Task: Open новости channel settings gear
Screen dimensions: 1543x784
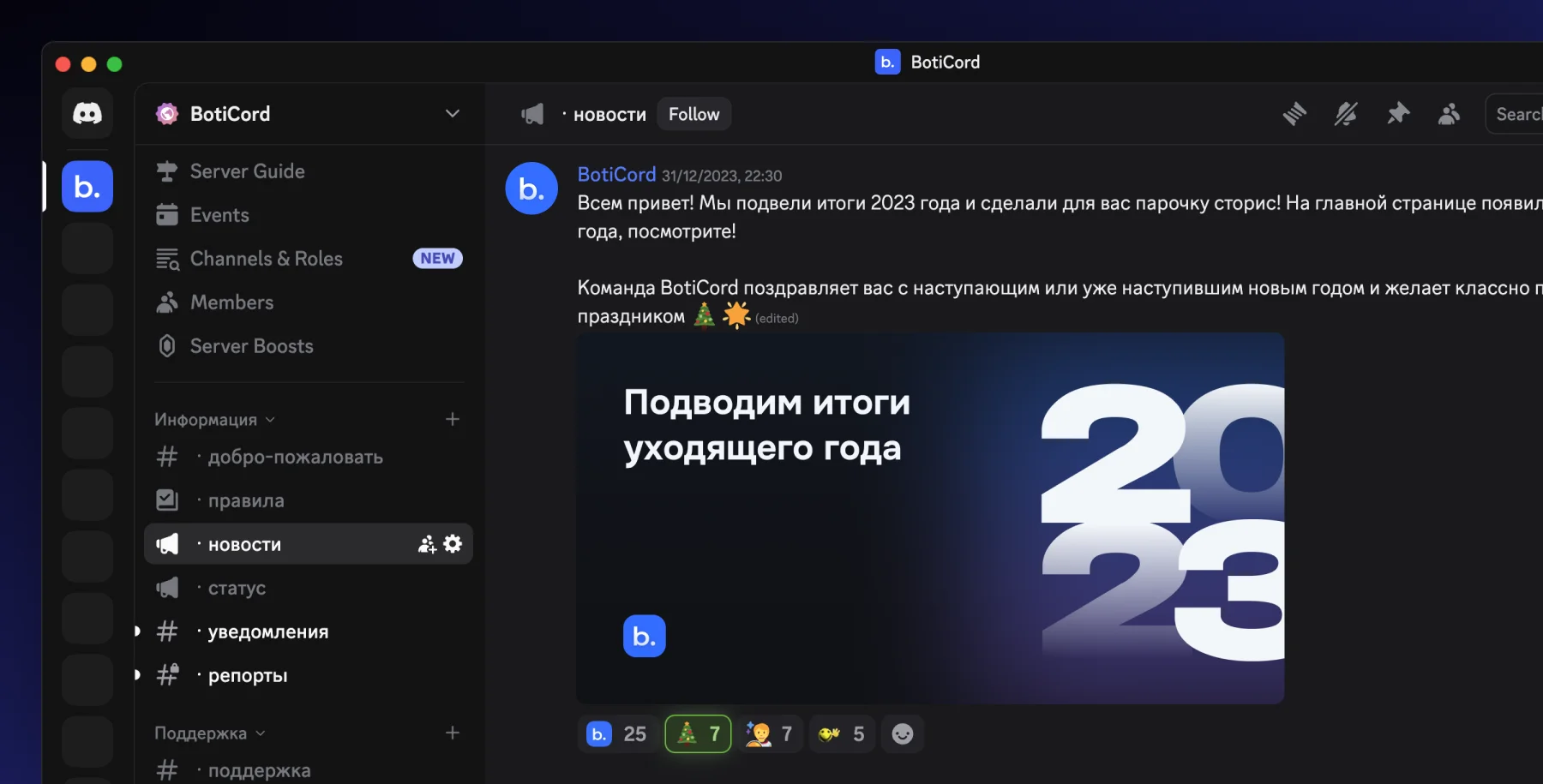Action: click(x=453, y=544)
